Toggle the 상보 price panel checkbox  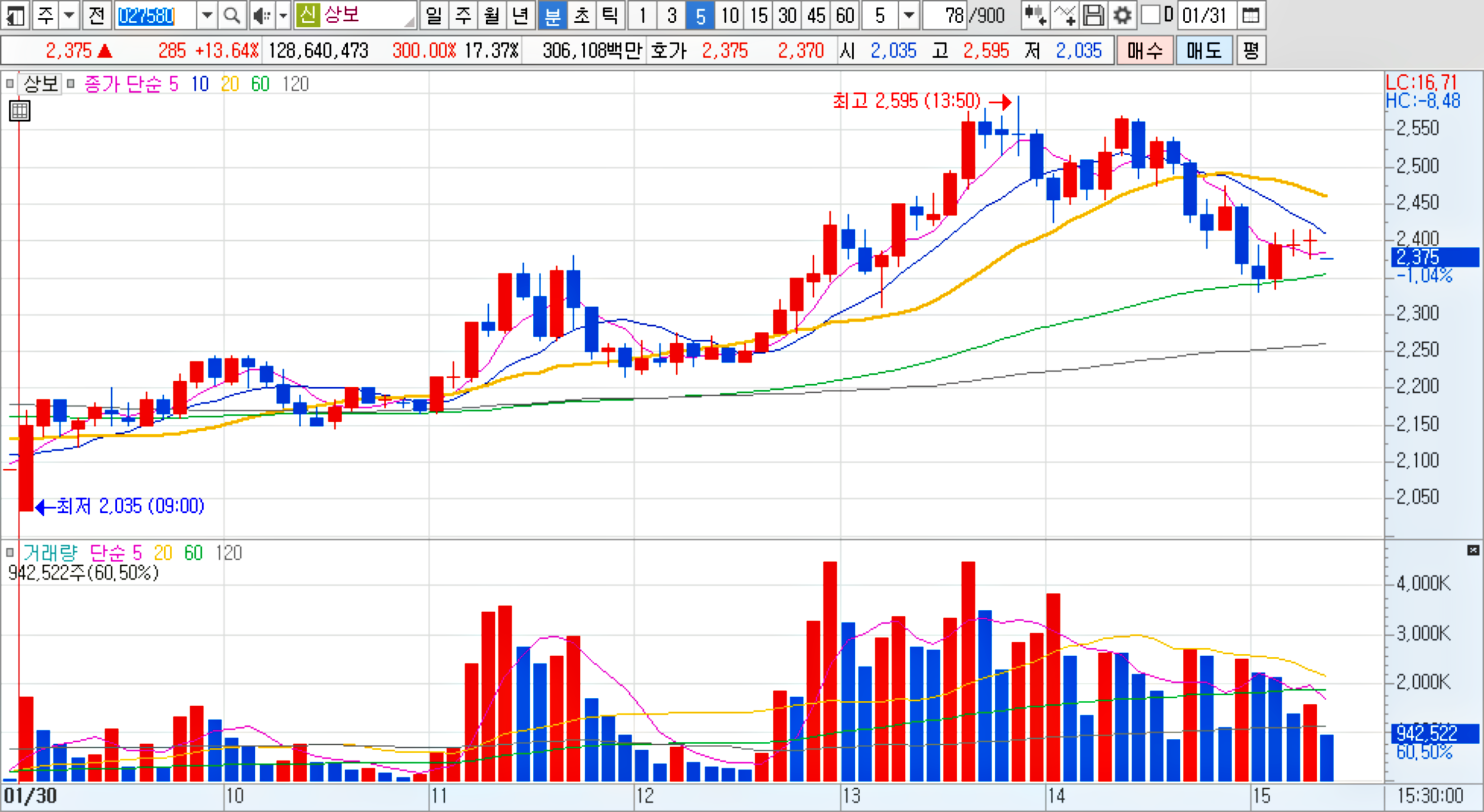(x=9, y=84)
